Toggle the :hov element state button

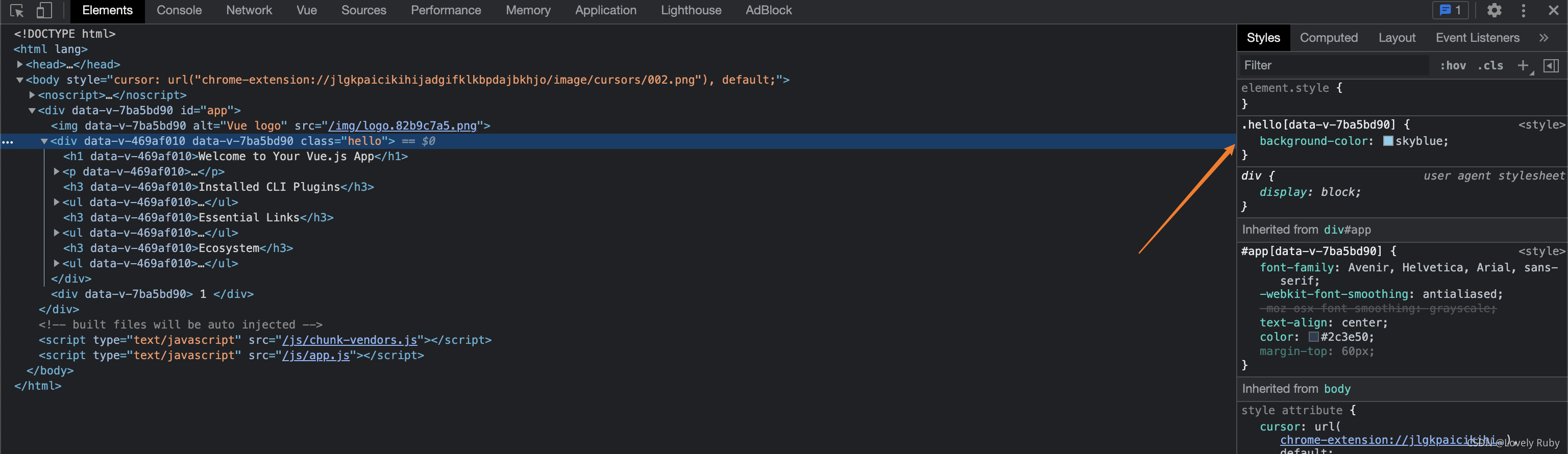(1453, 66)
